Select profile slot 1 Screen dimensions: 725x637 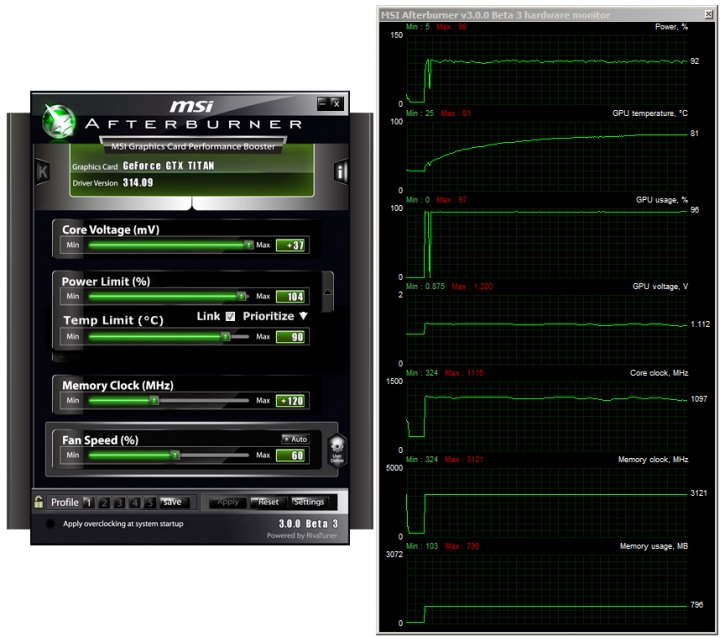(x=88, y=502)
